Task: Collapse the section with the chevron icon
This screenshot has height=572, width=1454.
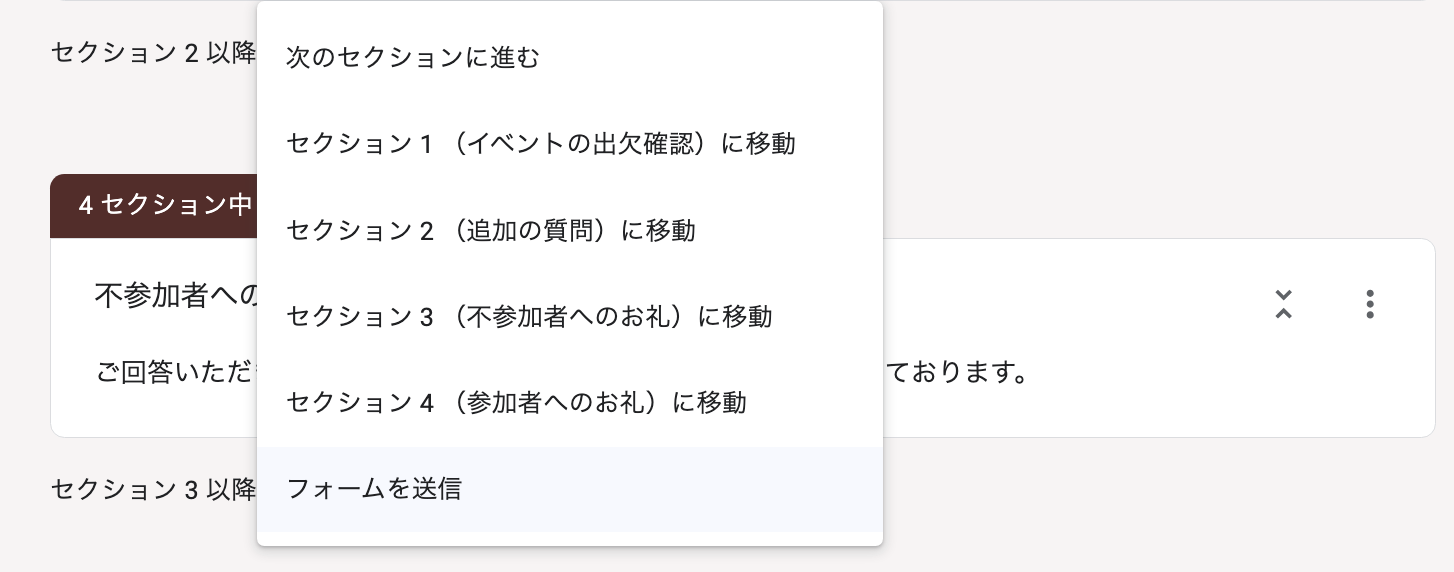Action: click(1284, 304)
